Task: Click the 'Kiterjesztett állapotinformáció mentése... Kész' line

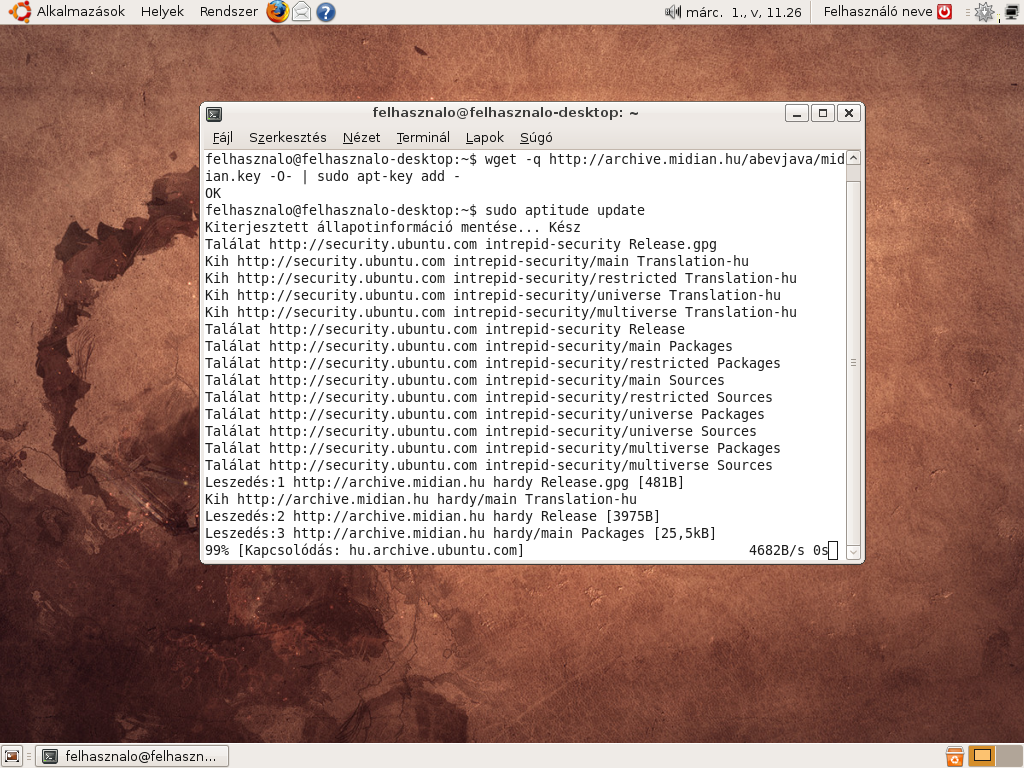Action: point(392,227)
